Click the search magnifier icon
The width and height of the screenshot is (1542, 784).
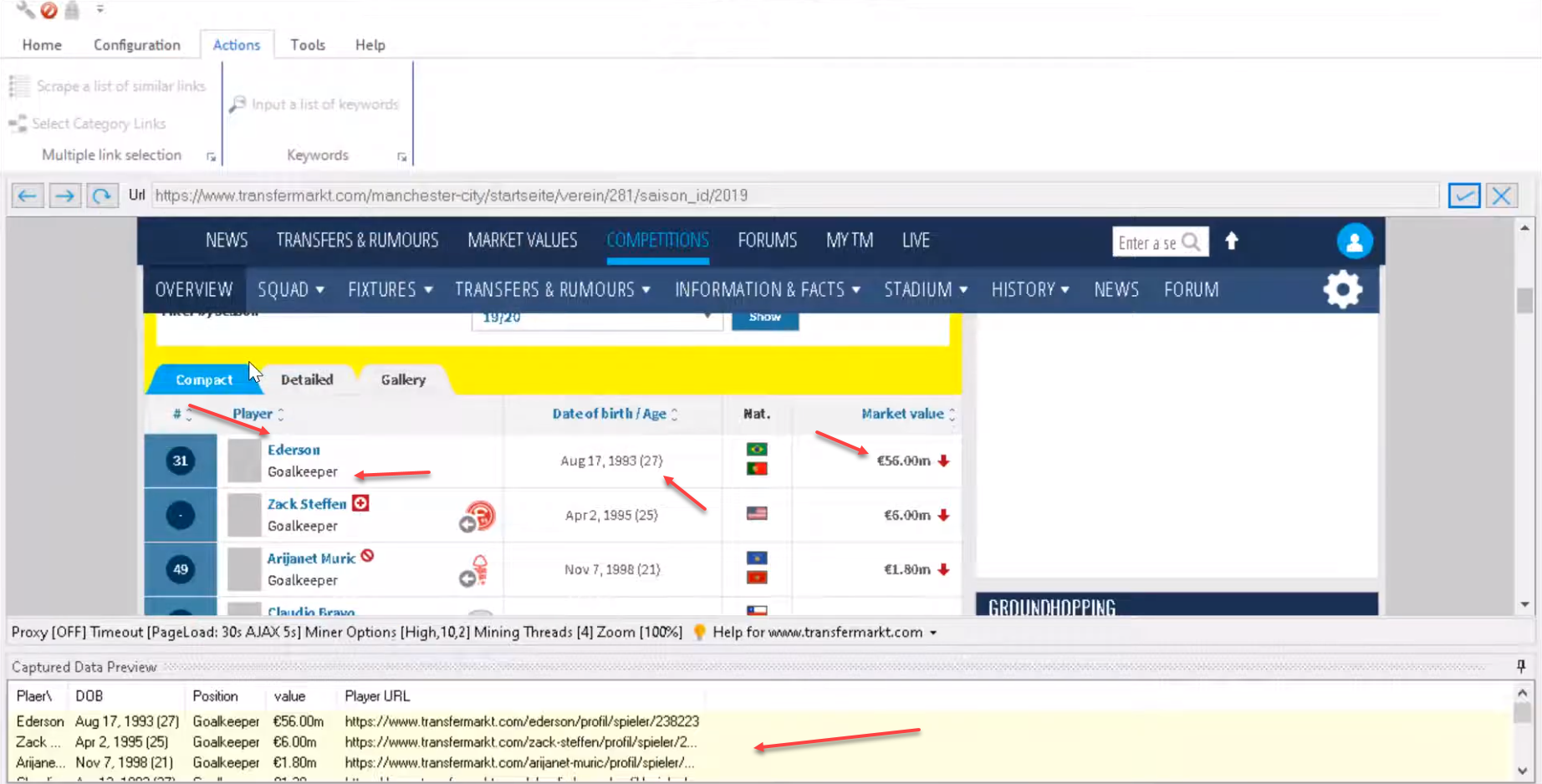click(1192, 242)
